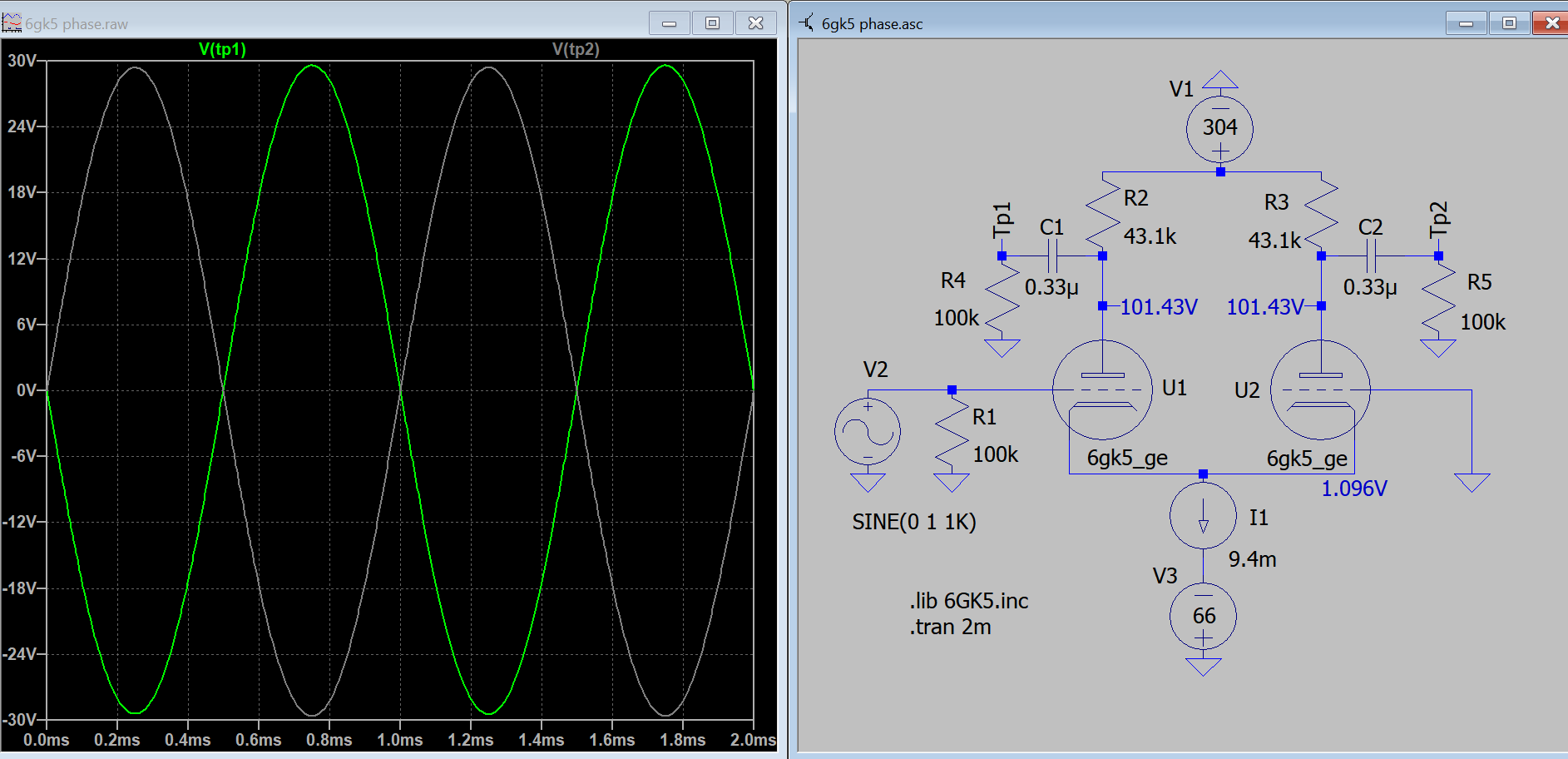Image resolution: width=1568 pixels, height=759 pixels.
Task: Click the -30V label on the vertical axis
Action: [19, 720]
